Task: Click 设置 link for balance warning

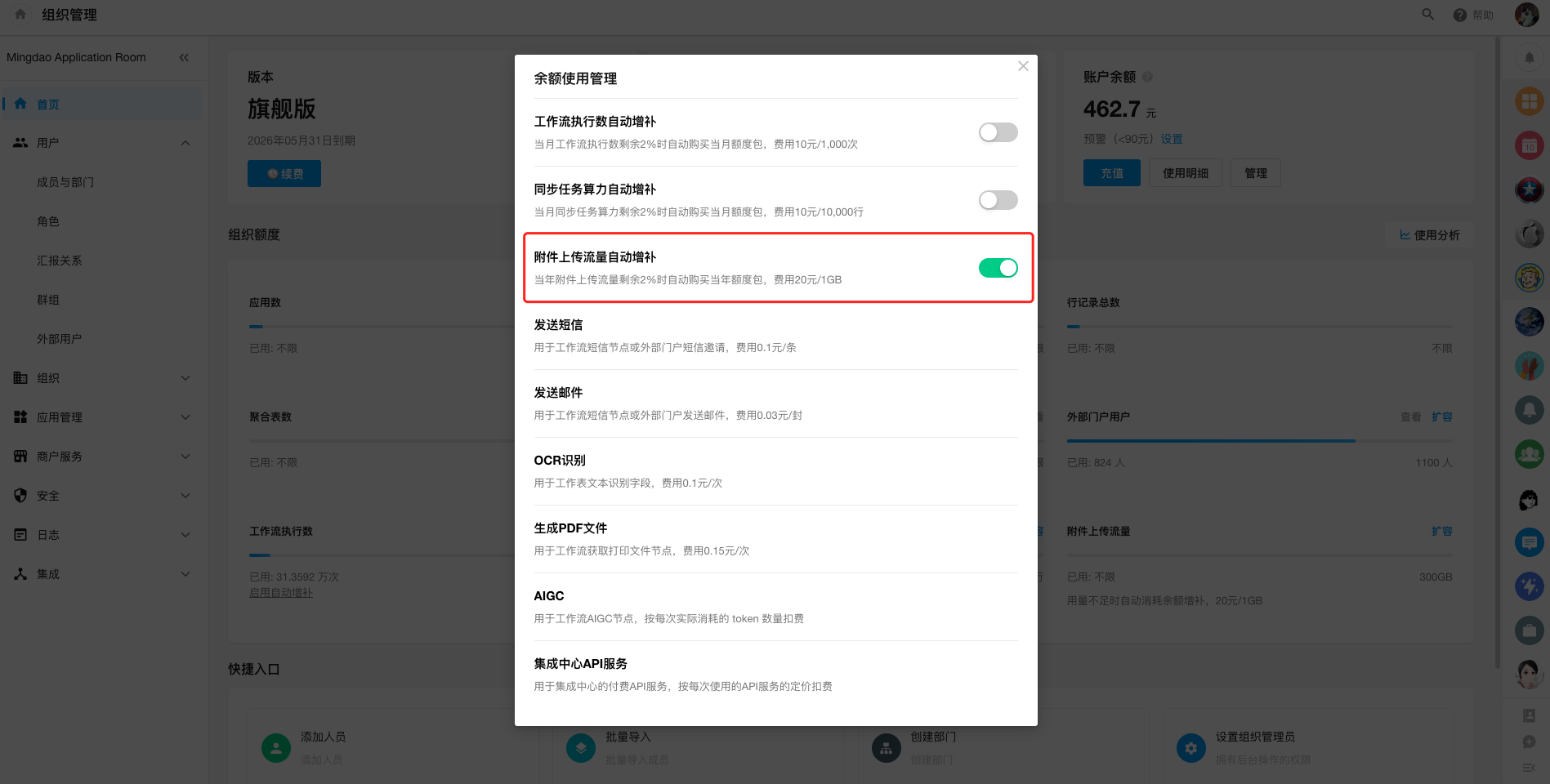Action: [x=1172, y=139]
